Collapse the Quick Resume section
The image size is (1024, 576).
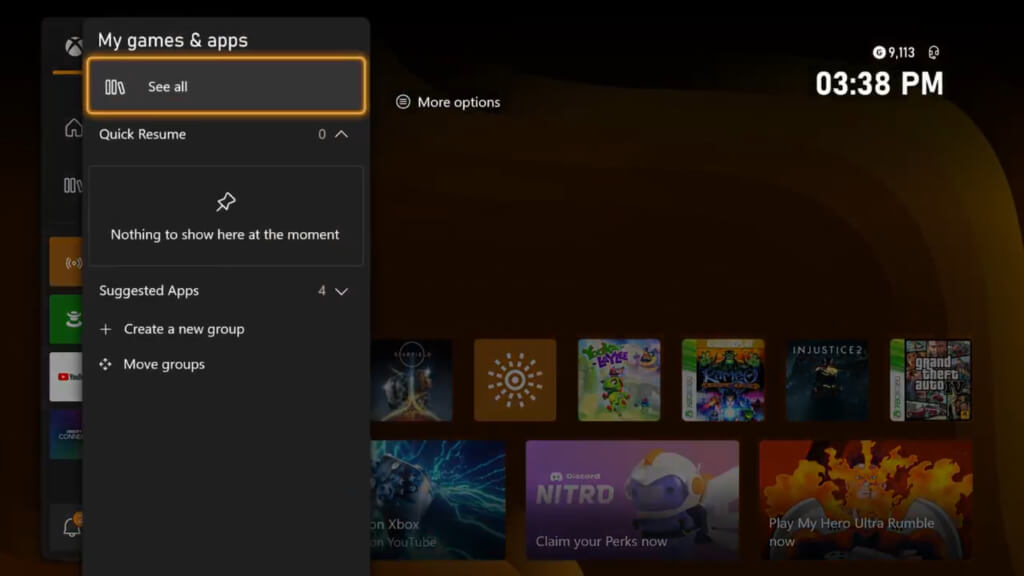(x=341, y=134)
